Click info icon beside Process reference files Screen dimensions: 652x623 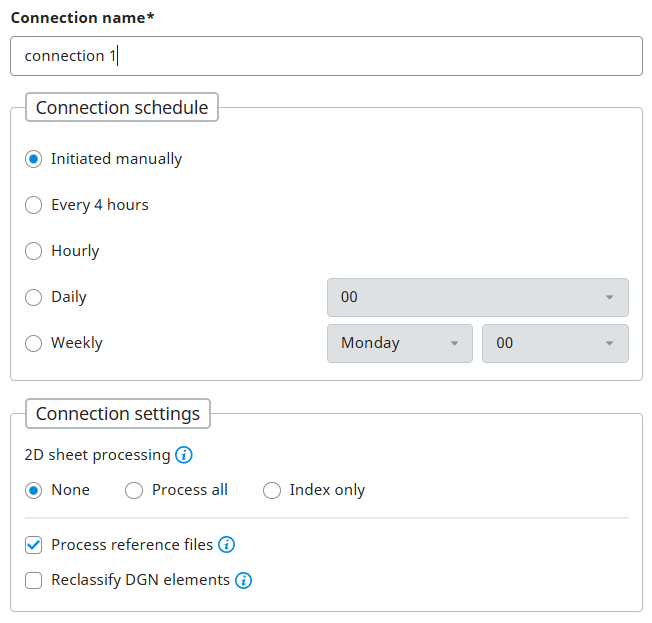227,545
